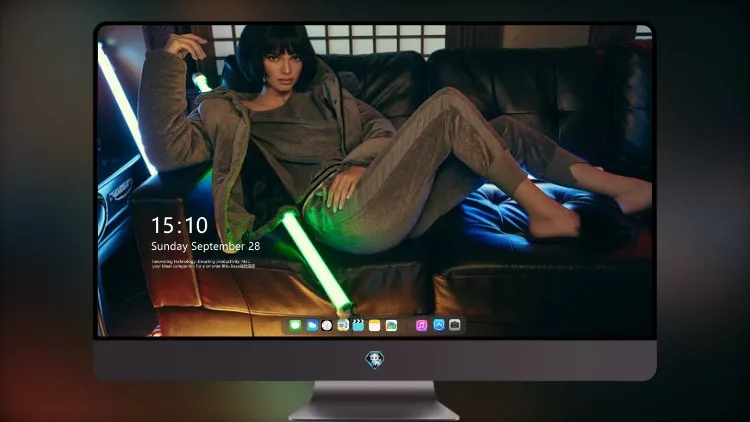This screenshot has width=750, height=422.
Task: Open the Clock app in the dock
Action: click(x=327, y=325)
